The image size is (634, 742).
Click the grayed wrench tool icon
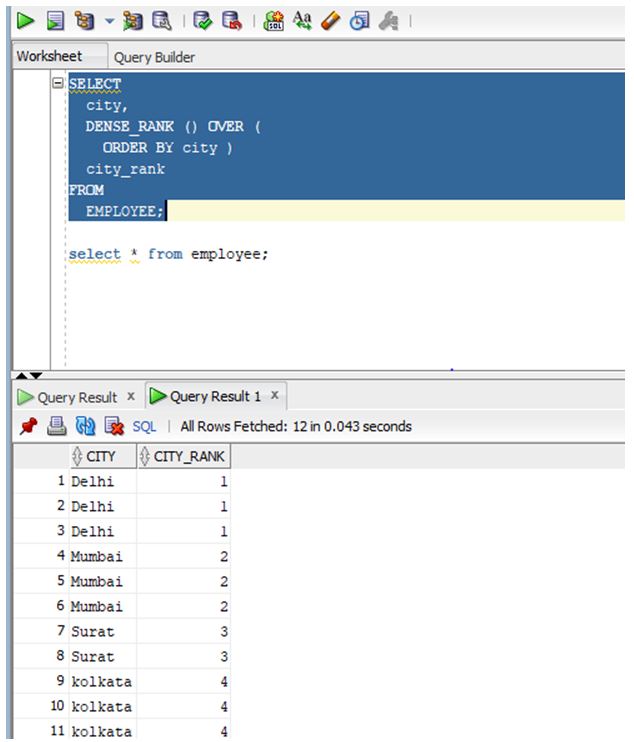point(388,21)
